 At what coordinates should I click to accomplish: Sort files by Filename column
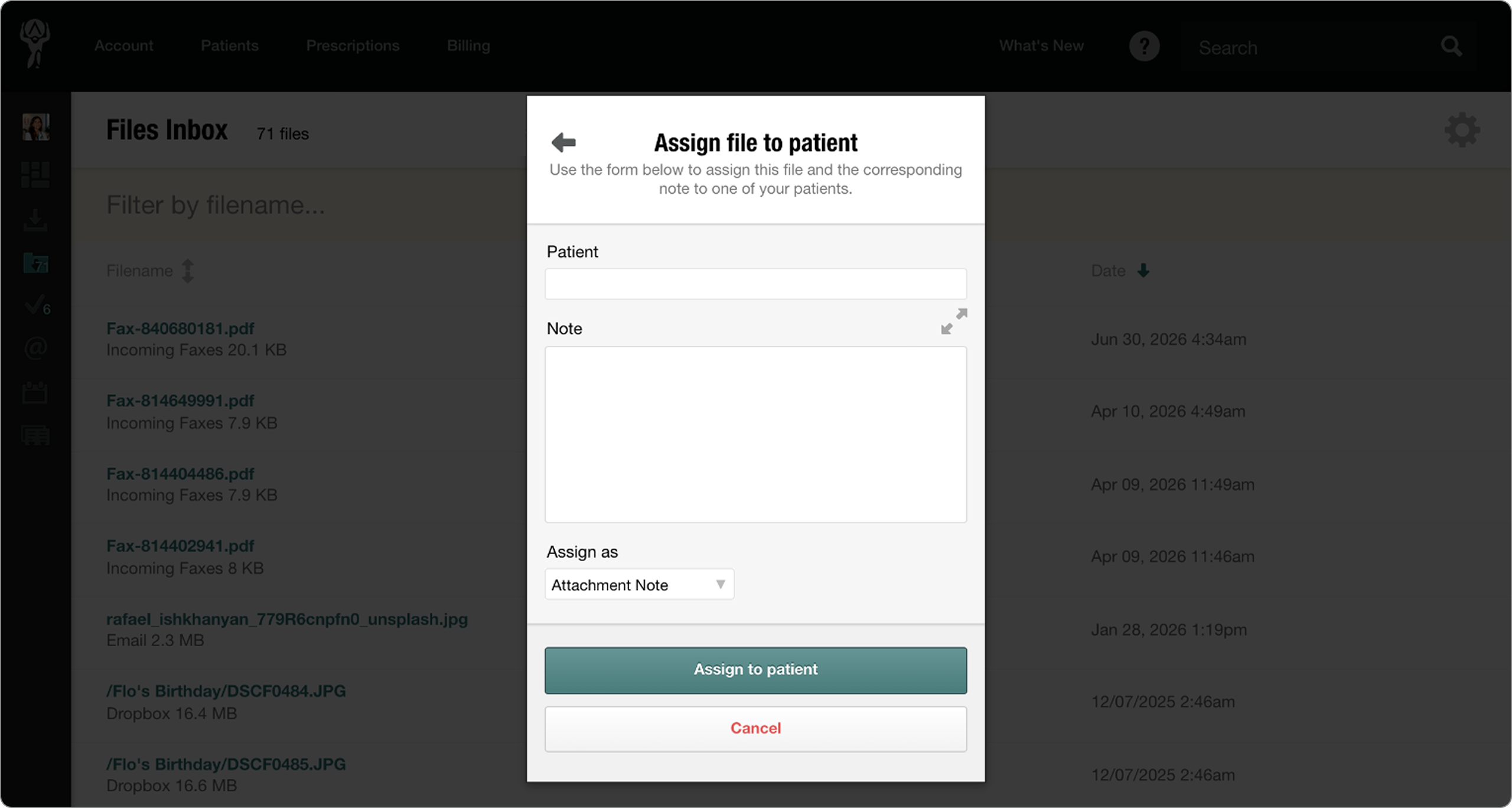pyautogui.click(x=150, y=271)
